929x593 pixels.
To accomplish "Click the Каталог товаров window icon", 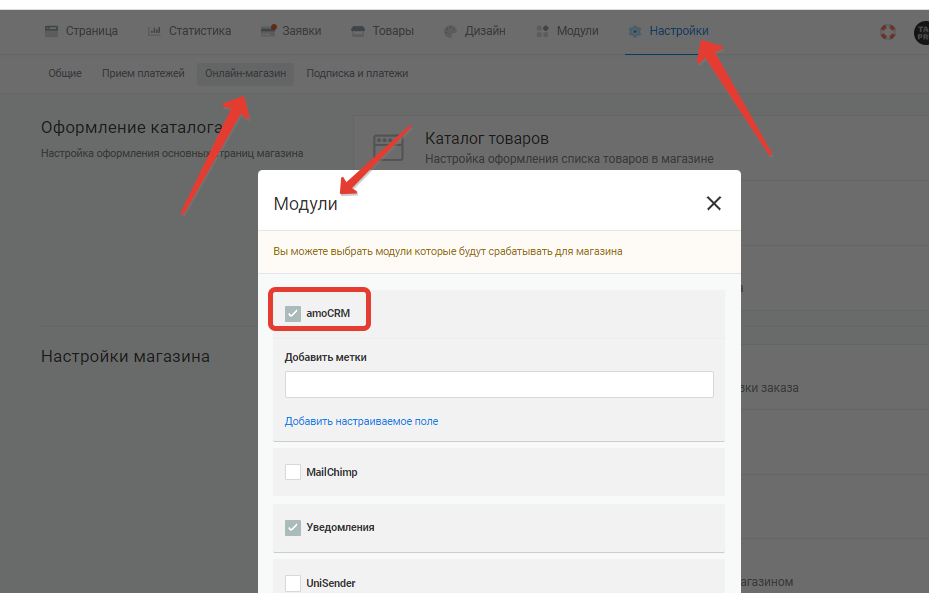I will point(389,148).
